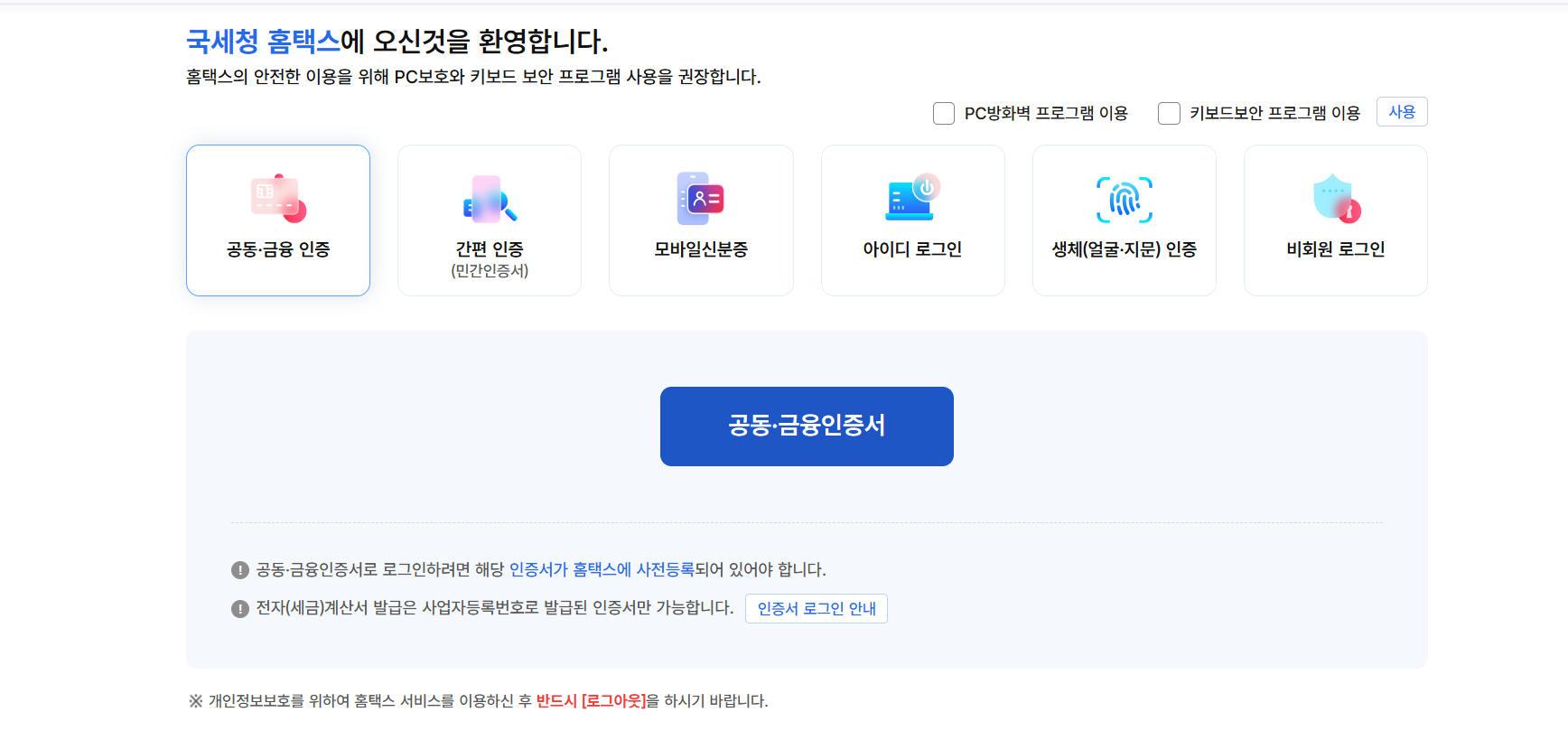This screenshot has height=731, width=1568.
Task: Switch to the 간편 인증 tab label
Action: 490,249
